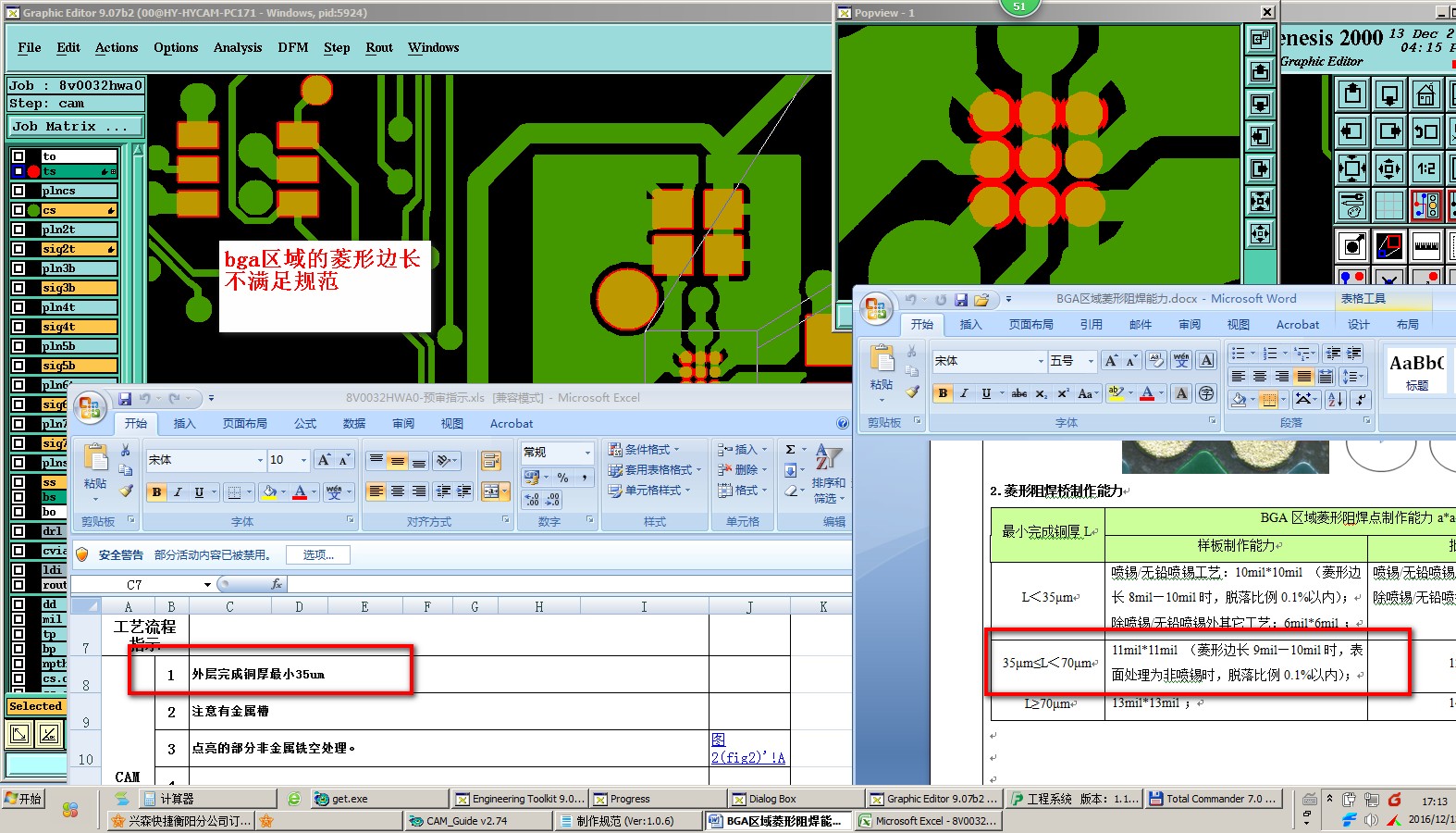Click the zoom-in arrows icon in Popview strip
This screenshot has width=1456, height=833.
coord(1260,201)
